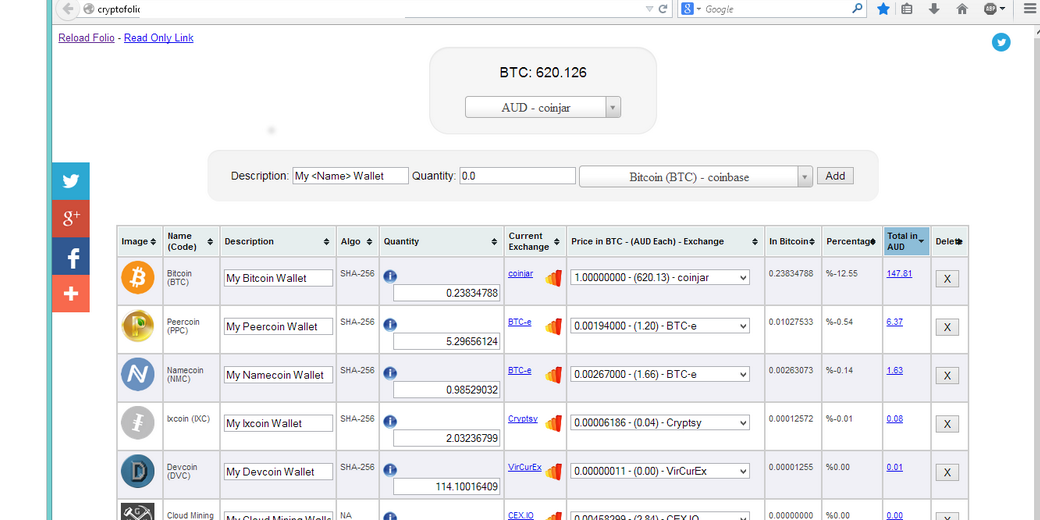This screenshot has width=1040, height=520.
Task: Click the bookmarks list icon in browser toolbar
Action: (x=907, y=9)
